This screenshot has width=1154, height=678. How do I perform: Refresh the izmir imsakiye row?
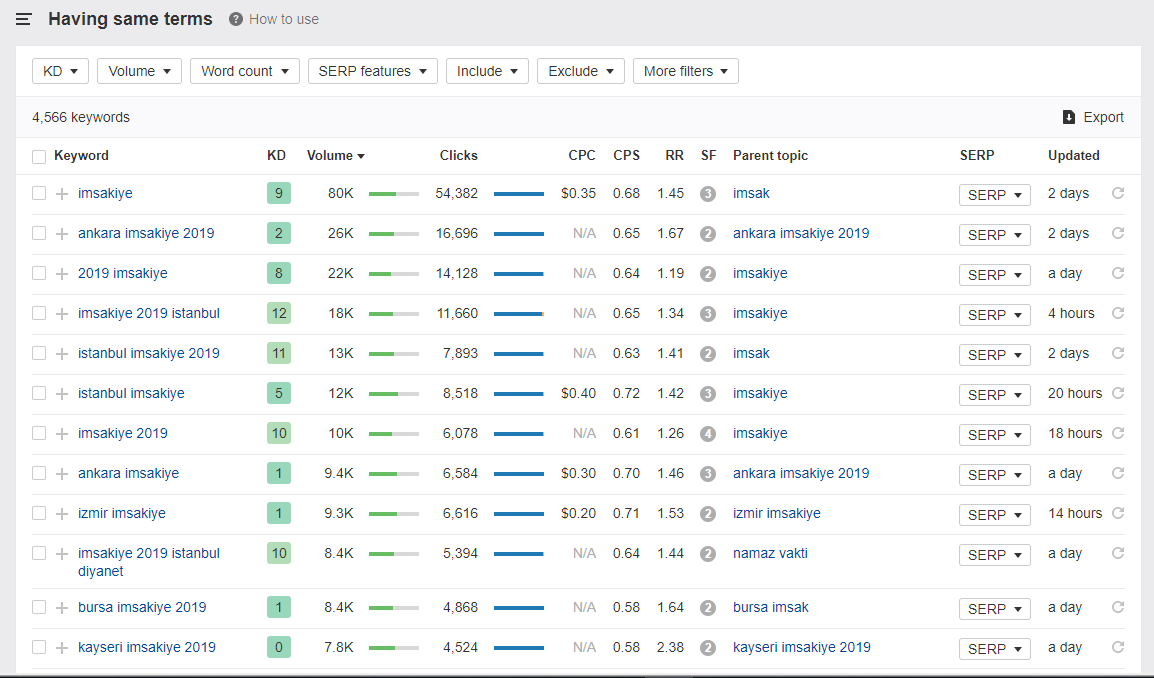pyautogui.click(x=1118, y=513)
